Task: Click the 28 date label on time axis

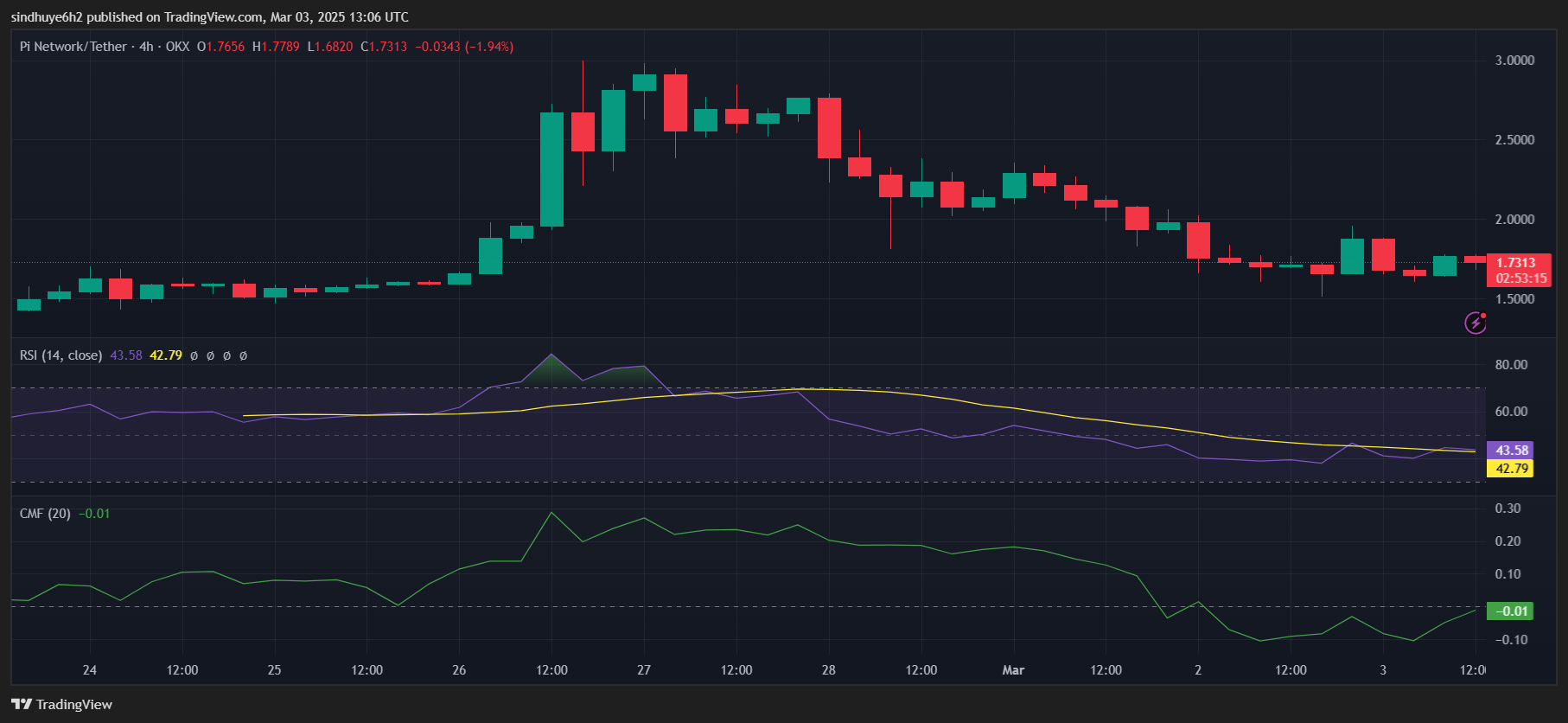Action: click(x=829, y=670)
